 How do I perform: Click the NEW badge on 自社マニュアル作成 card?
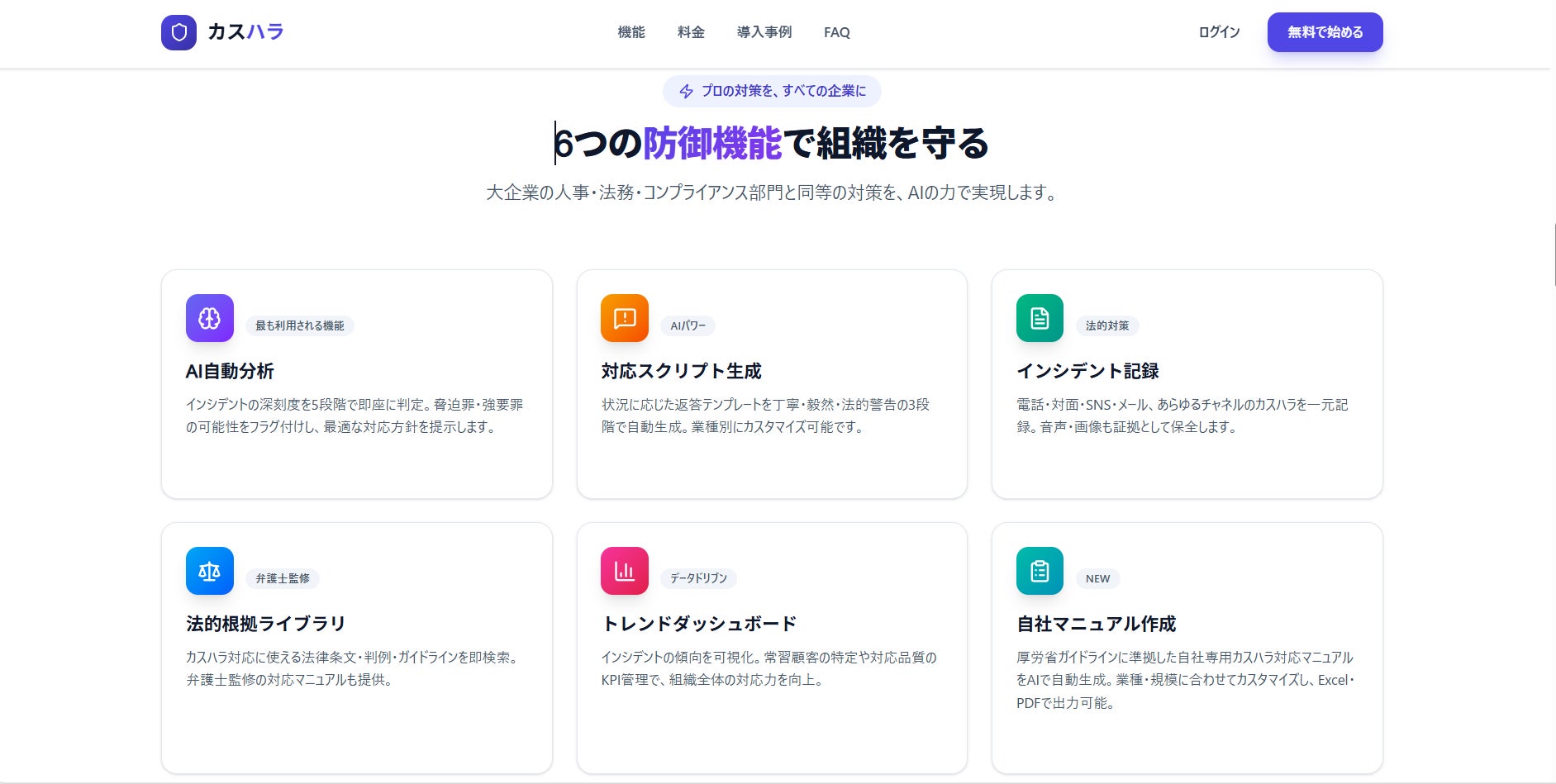pyautogui.click(x=1097, y=578)
